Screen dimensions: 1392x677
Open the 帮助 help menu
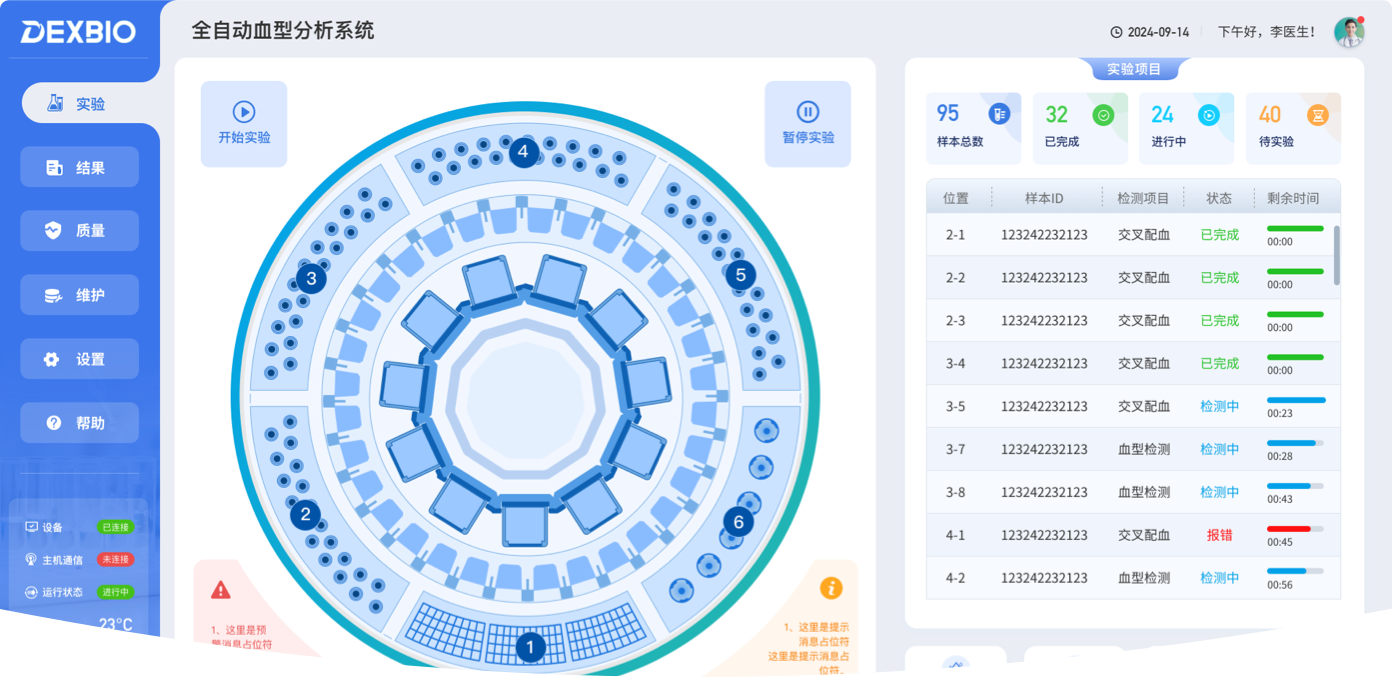[80, 423]
